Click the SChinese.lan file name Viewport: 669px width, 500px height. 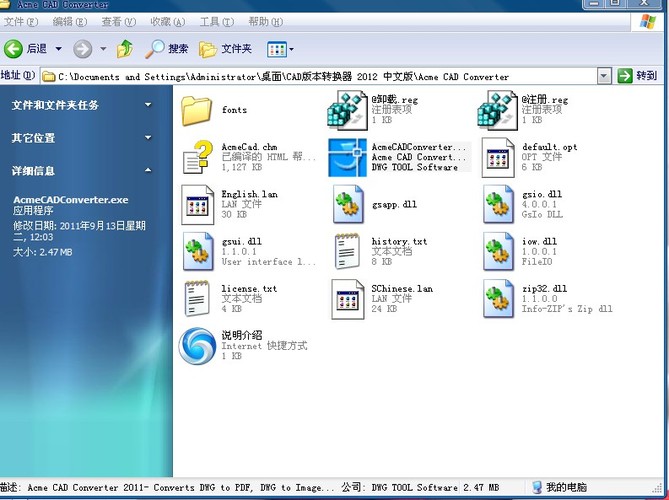[x=402, y=289]
